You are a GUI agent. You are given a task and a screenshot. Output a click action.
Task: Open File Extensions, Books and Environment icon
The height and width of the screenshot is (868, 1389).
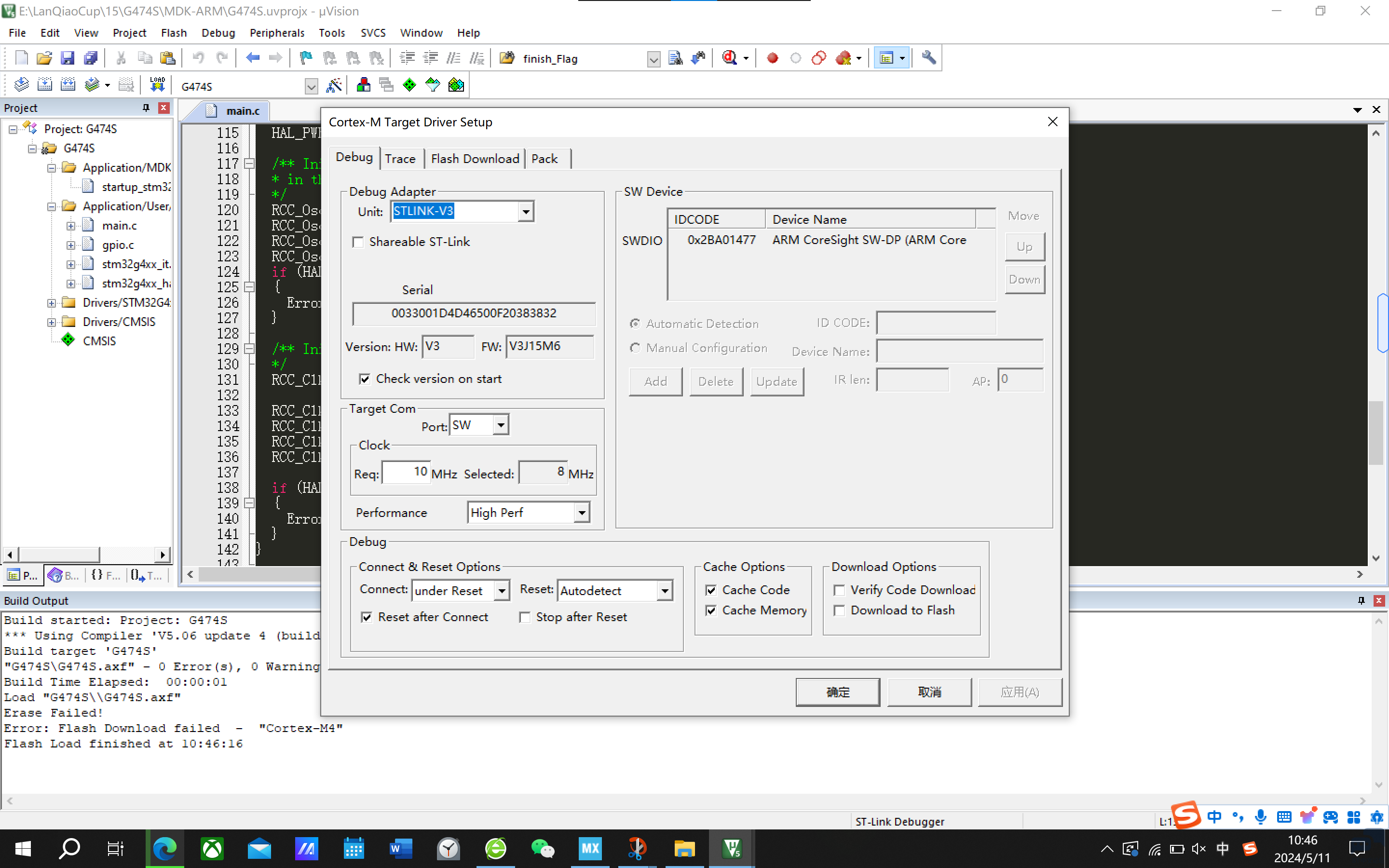363,85
